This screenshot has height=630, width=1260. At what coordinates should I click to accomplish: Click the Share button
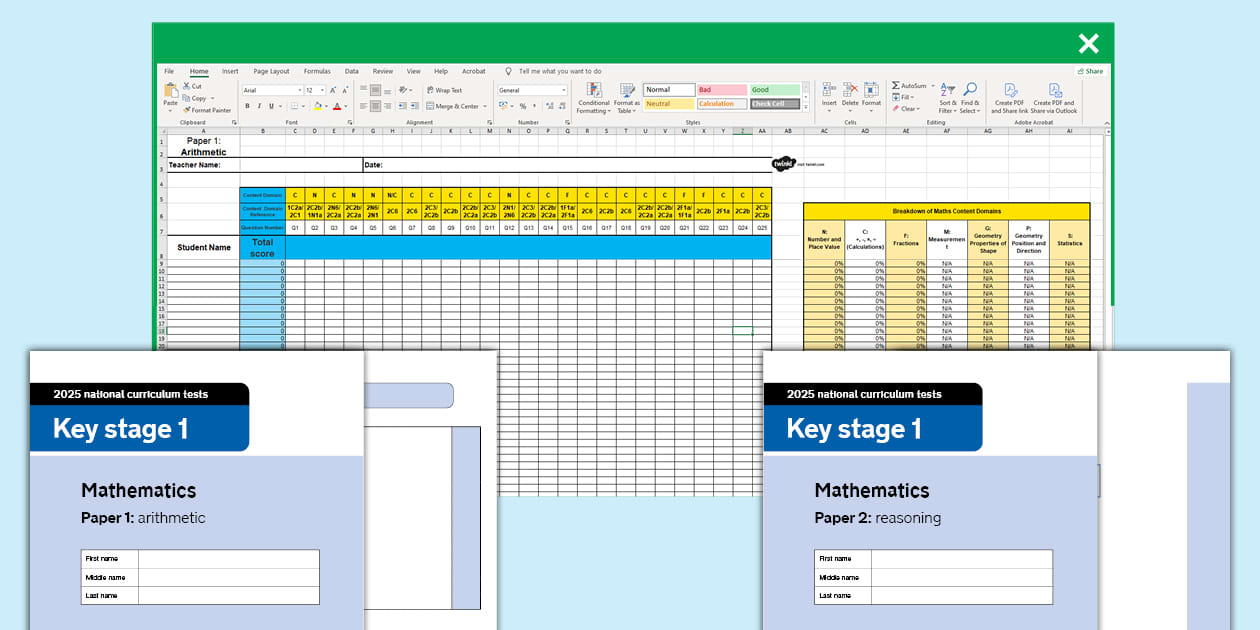[x=1091, y=71]
